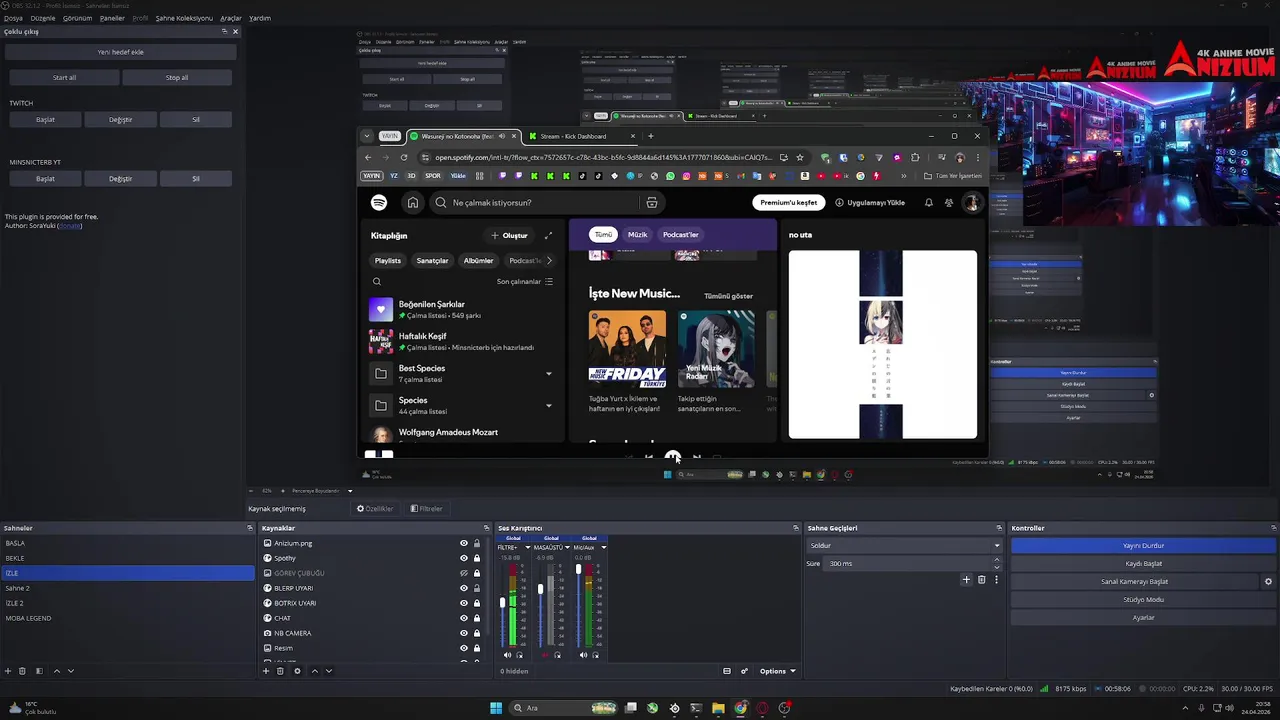Hide the BLERP UYARI source

click(463, 588)
